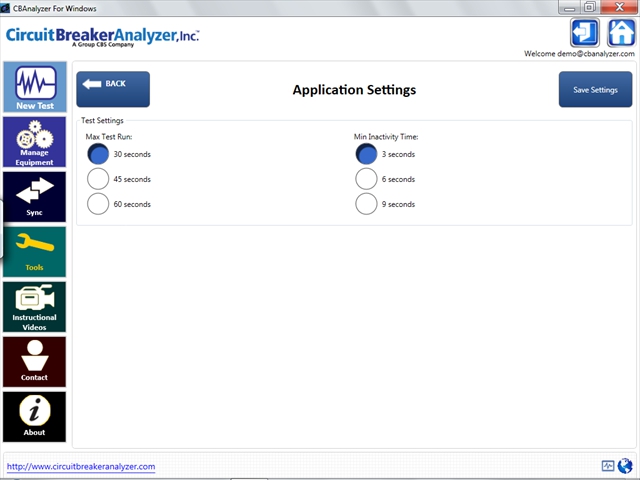The width and height of the screenshot is (640, 480).
Task: Click the BACK button
Action: pyautogui.click(x=113, y=89)
